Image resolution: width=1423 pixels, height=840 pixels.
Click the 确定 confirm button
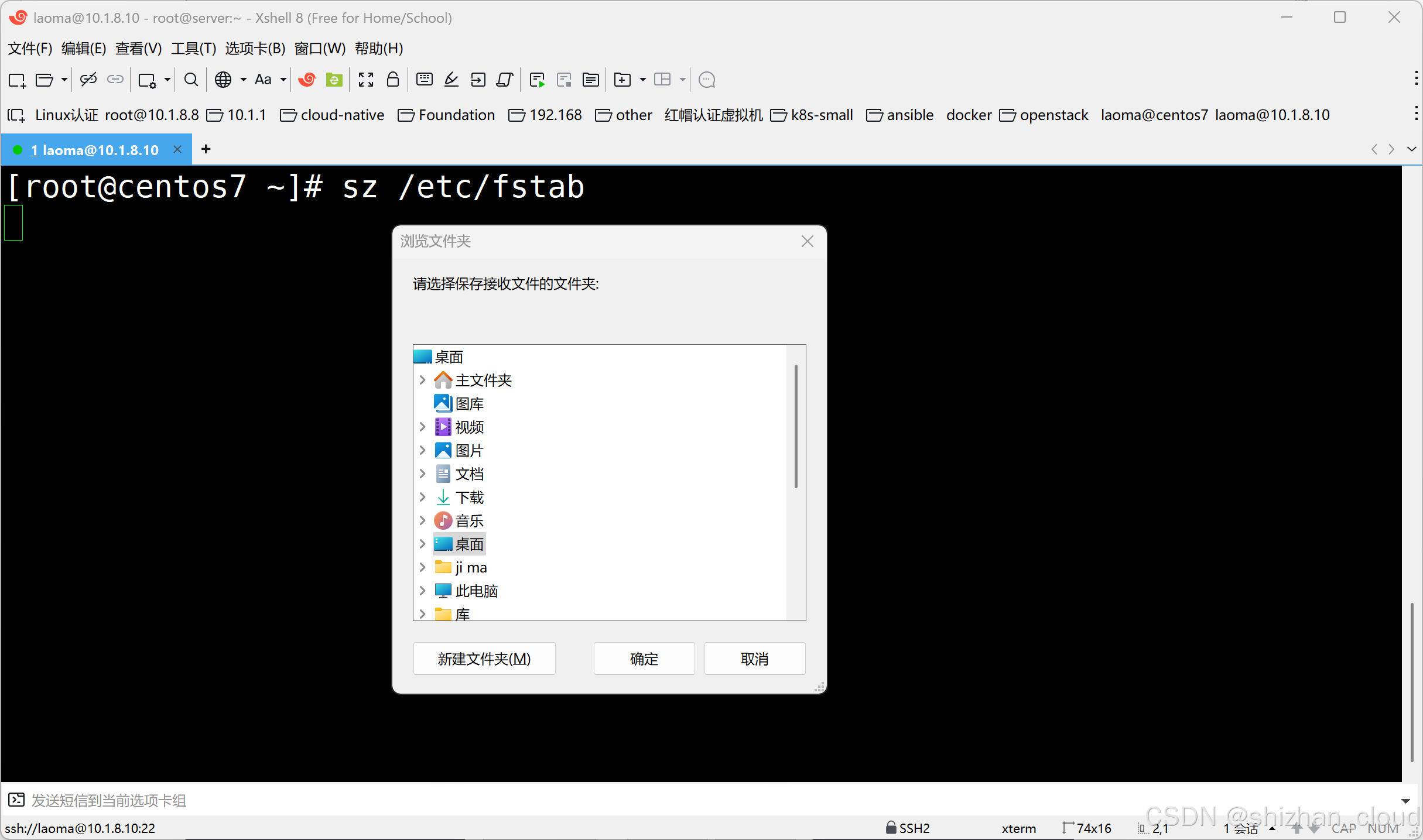coord(644,658)
